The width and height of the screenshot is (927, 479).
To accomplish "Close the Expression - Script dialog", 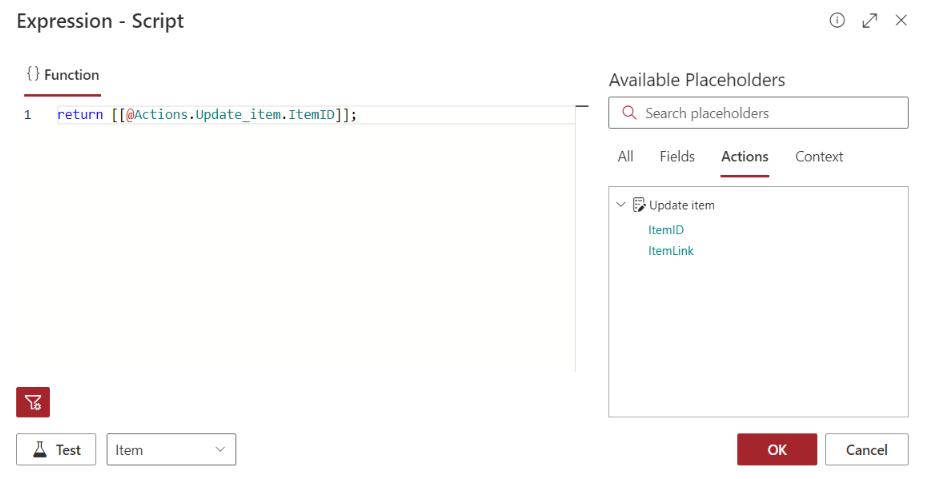I will [901, 20].
